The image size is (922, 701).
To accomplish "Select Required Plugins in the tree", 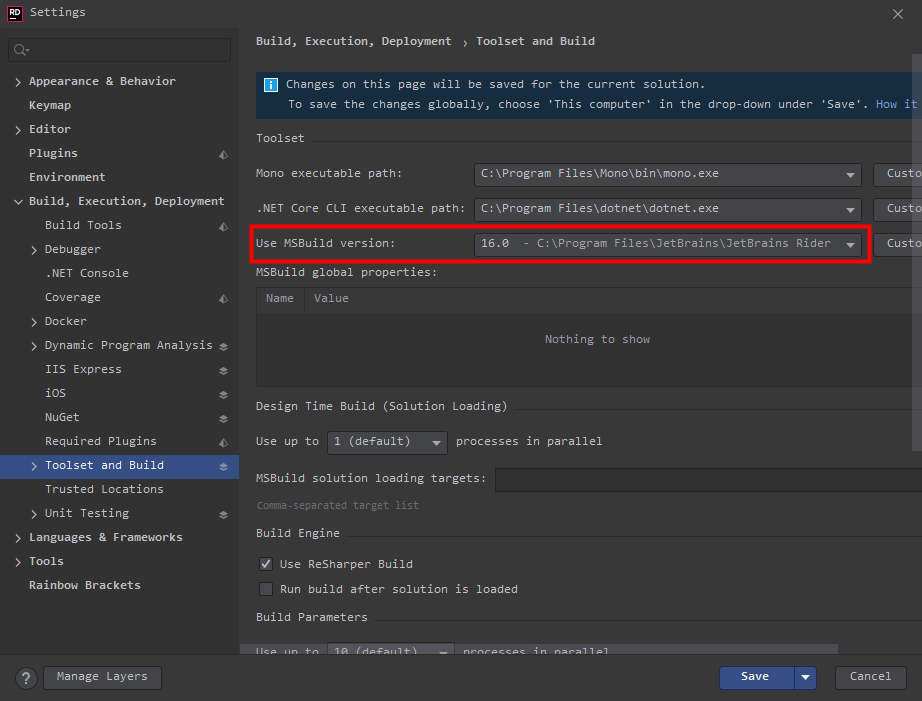I will click(x=101, y=441).
